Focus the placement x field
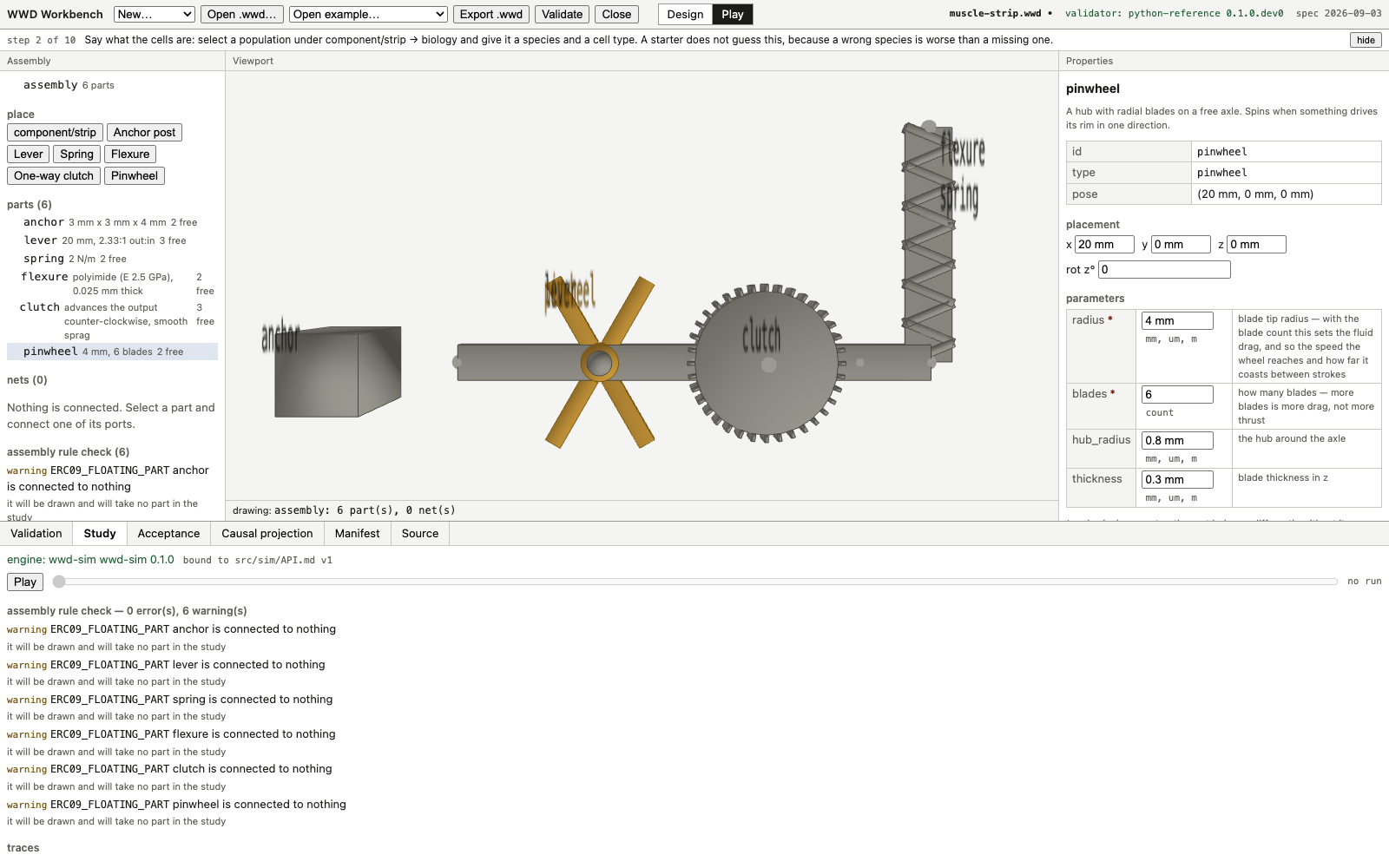The height and width of the screenshot is (868, 1389). click(1104, 245)
